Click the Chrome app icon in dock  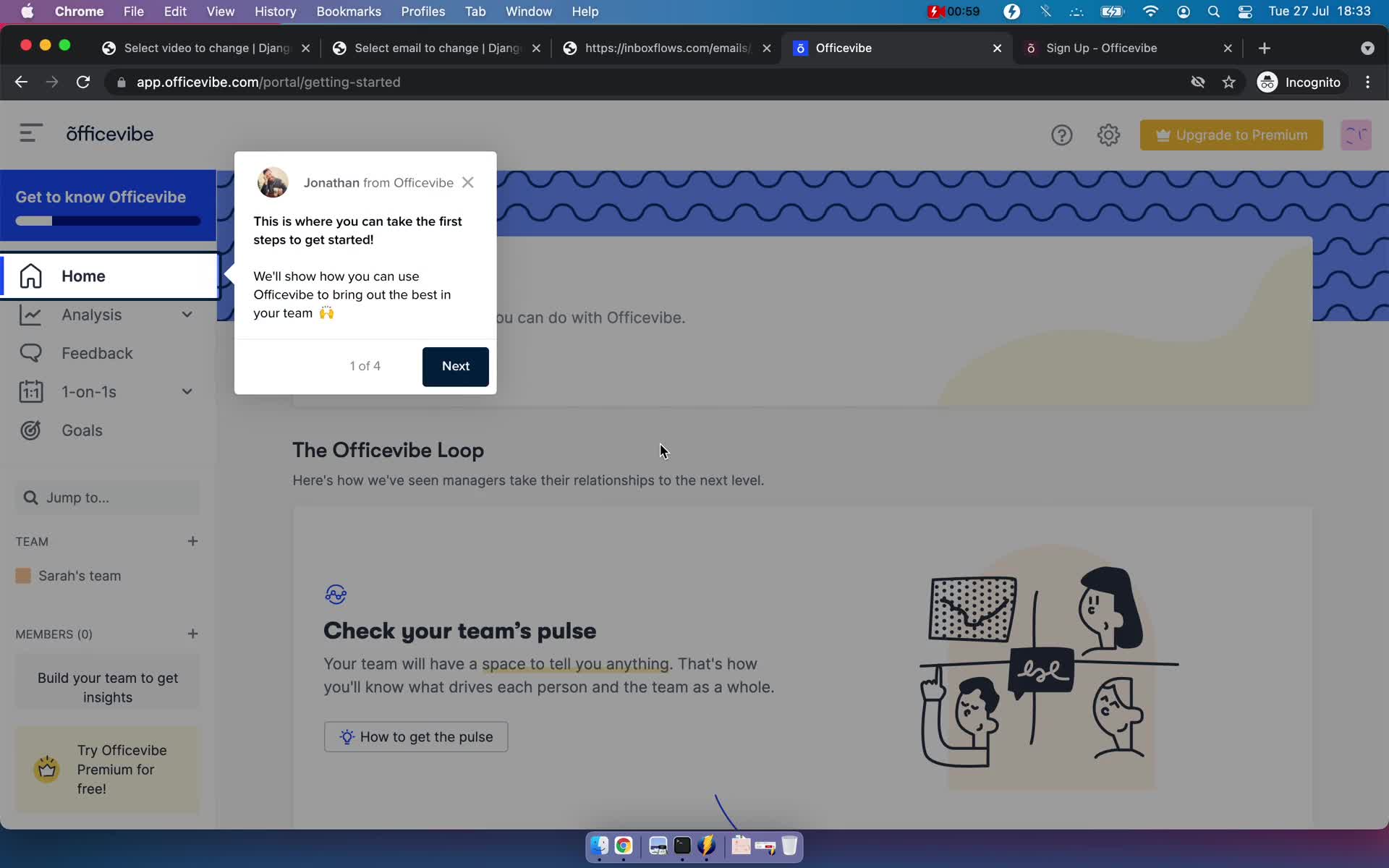coord(622,846)
